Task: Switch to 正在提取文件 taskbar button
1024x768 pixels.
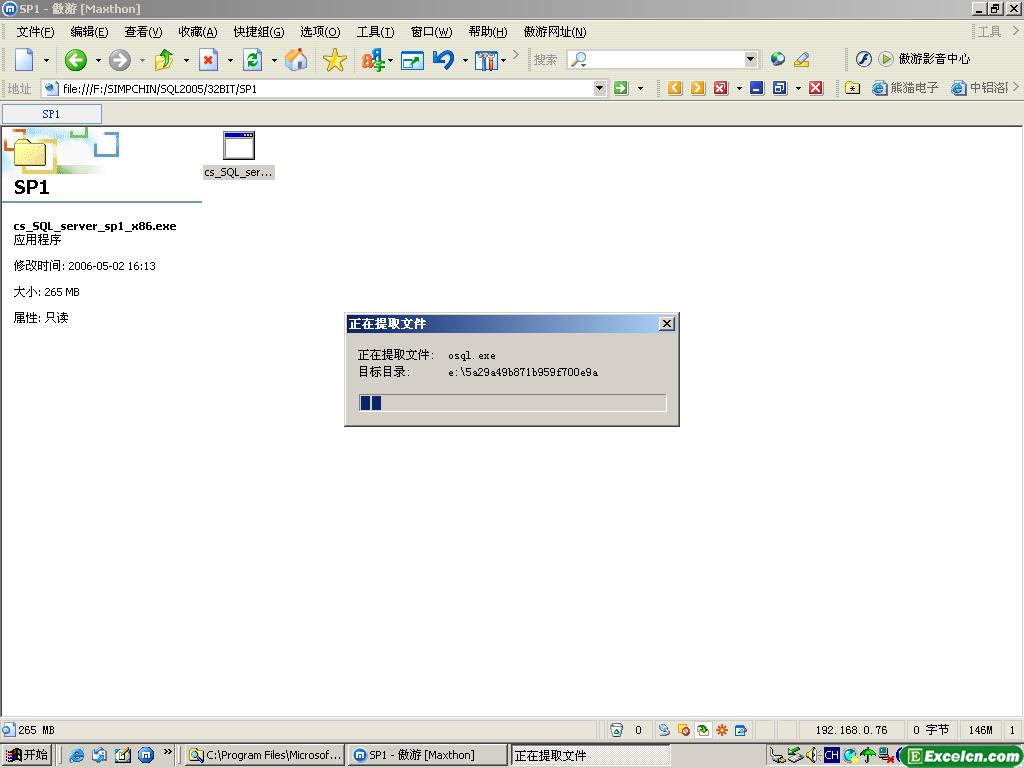Action: [x=590, y=755]
